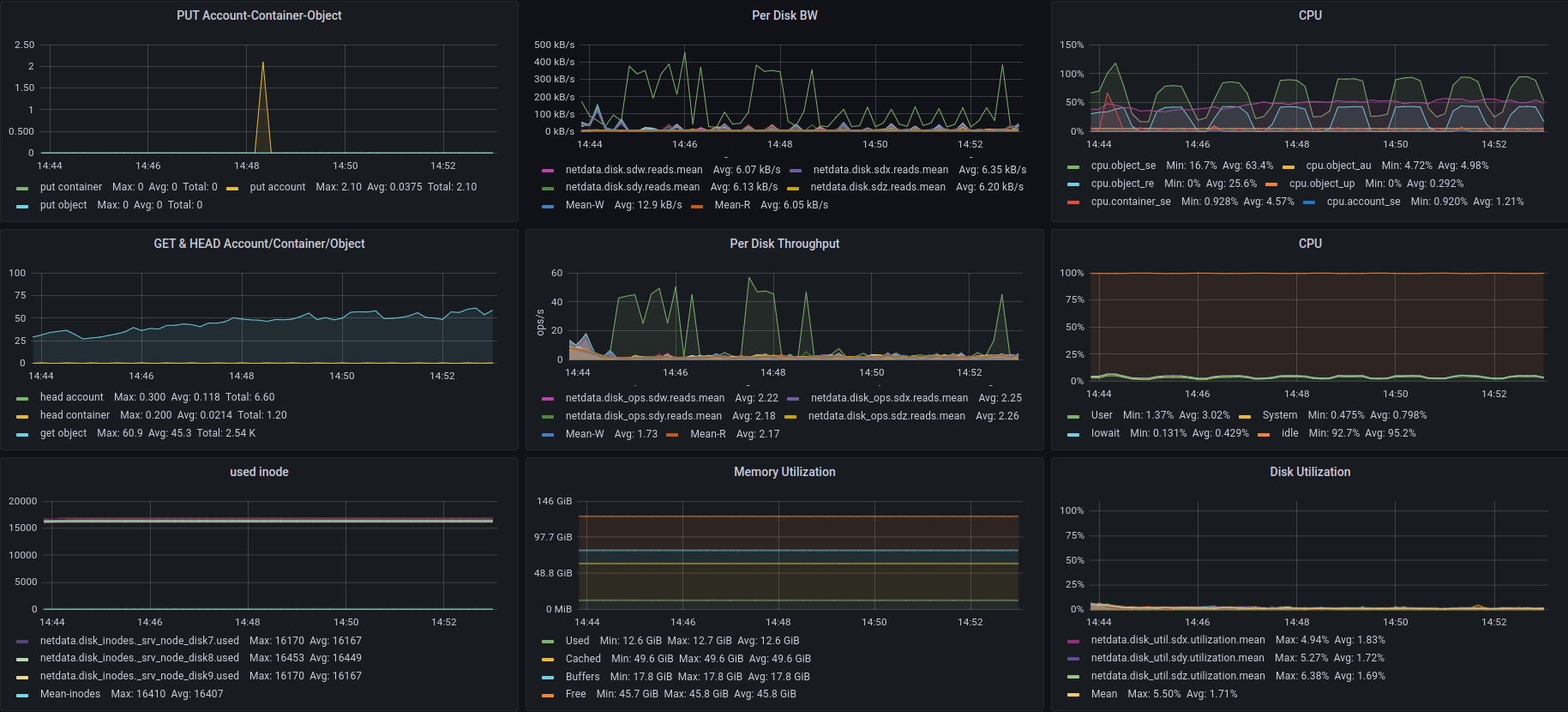1568x712 pixels.
Task: Open the PUT Account-Container-Object panel title menu
Action: point(259,15)
